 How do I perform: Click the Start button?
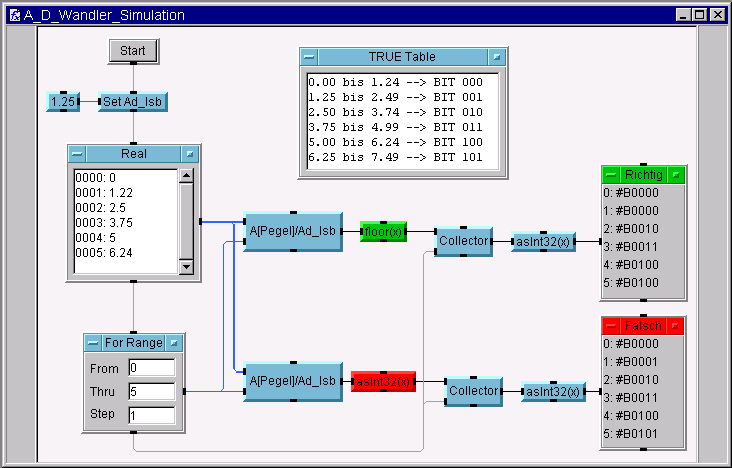133,51
